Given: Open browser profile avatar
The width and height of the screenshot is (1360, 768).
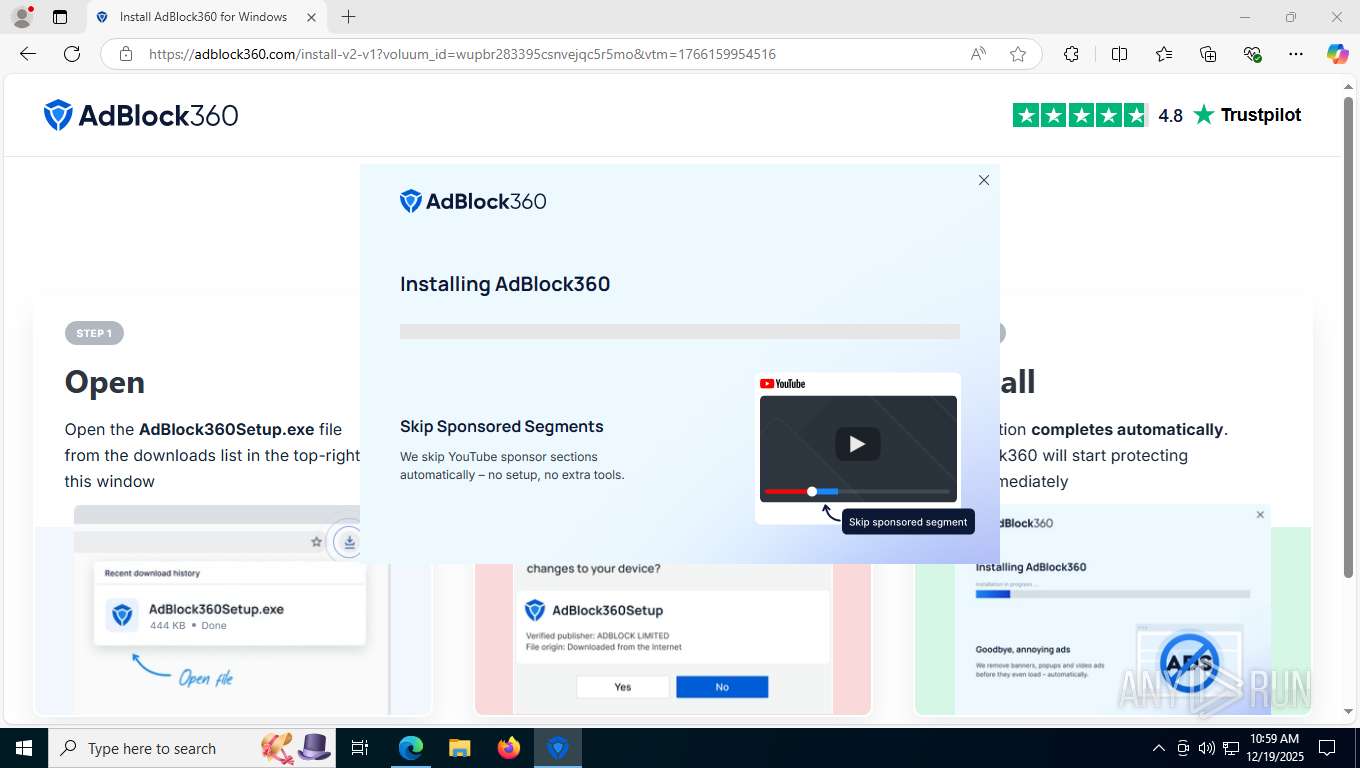Looking at the screenshot, I should [x=21, y=17].
